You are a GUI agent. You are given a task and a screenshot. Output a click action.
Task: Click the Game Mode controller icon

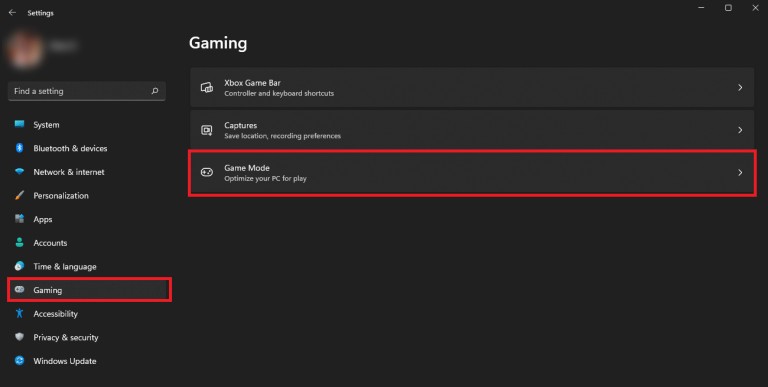207,172
